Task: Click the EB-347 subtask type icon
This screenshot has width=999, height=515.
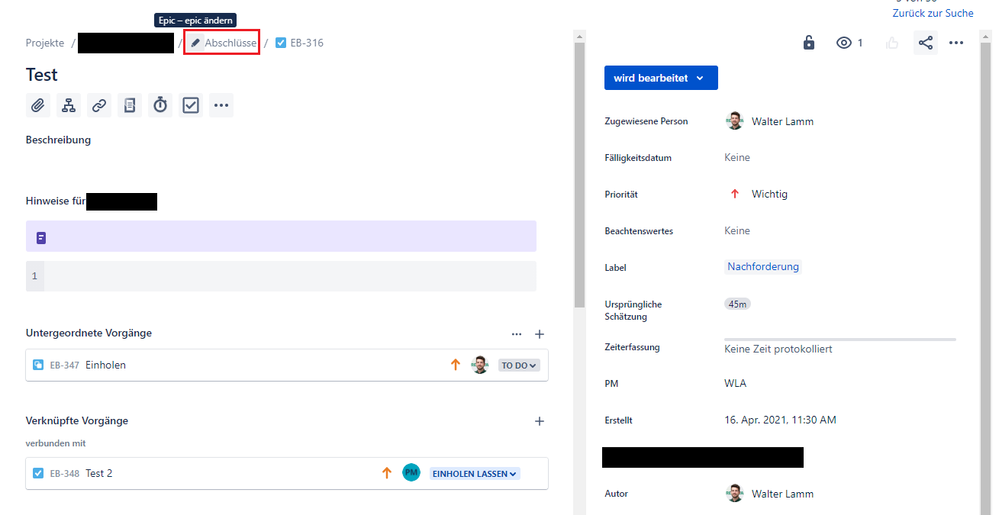Action: point(38,365)
